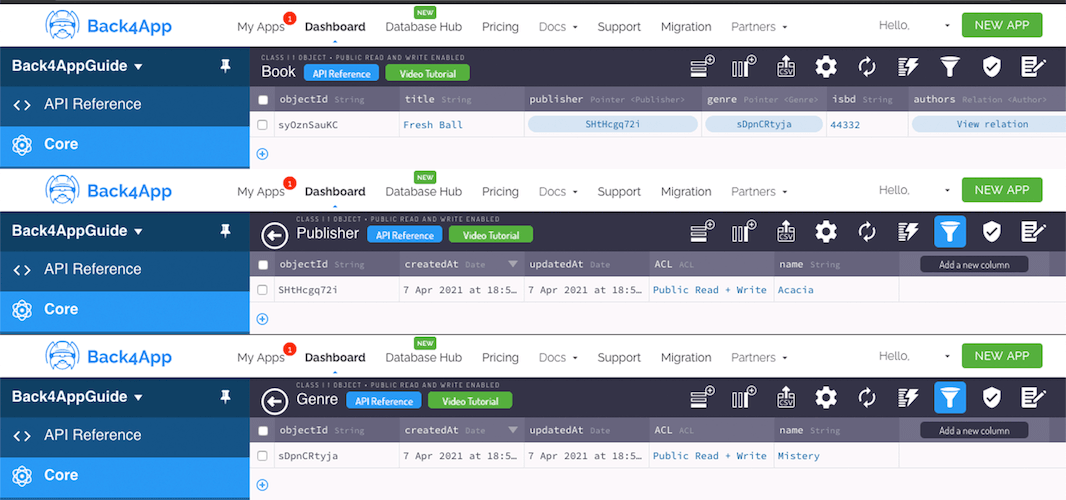The height and width of the screenshot is (500, 1066).
Task: Open Partners dropdown in the topmost navigation bar
Action: [x=759, y=27]
